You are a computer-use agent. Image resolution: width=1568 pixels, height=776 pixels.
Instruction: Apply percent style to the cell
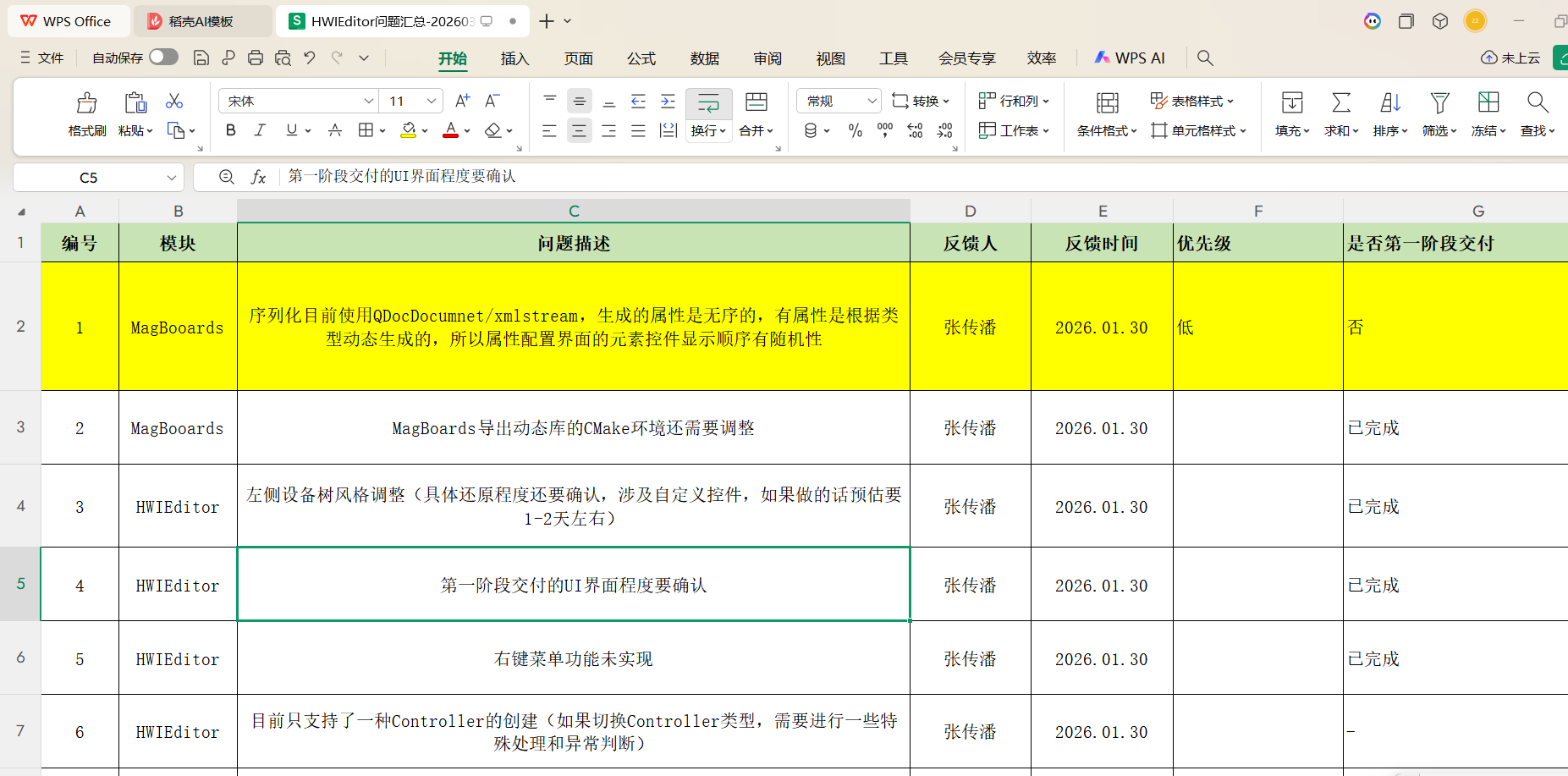click(x=856, y=130)
